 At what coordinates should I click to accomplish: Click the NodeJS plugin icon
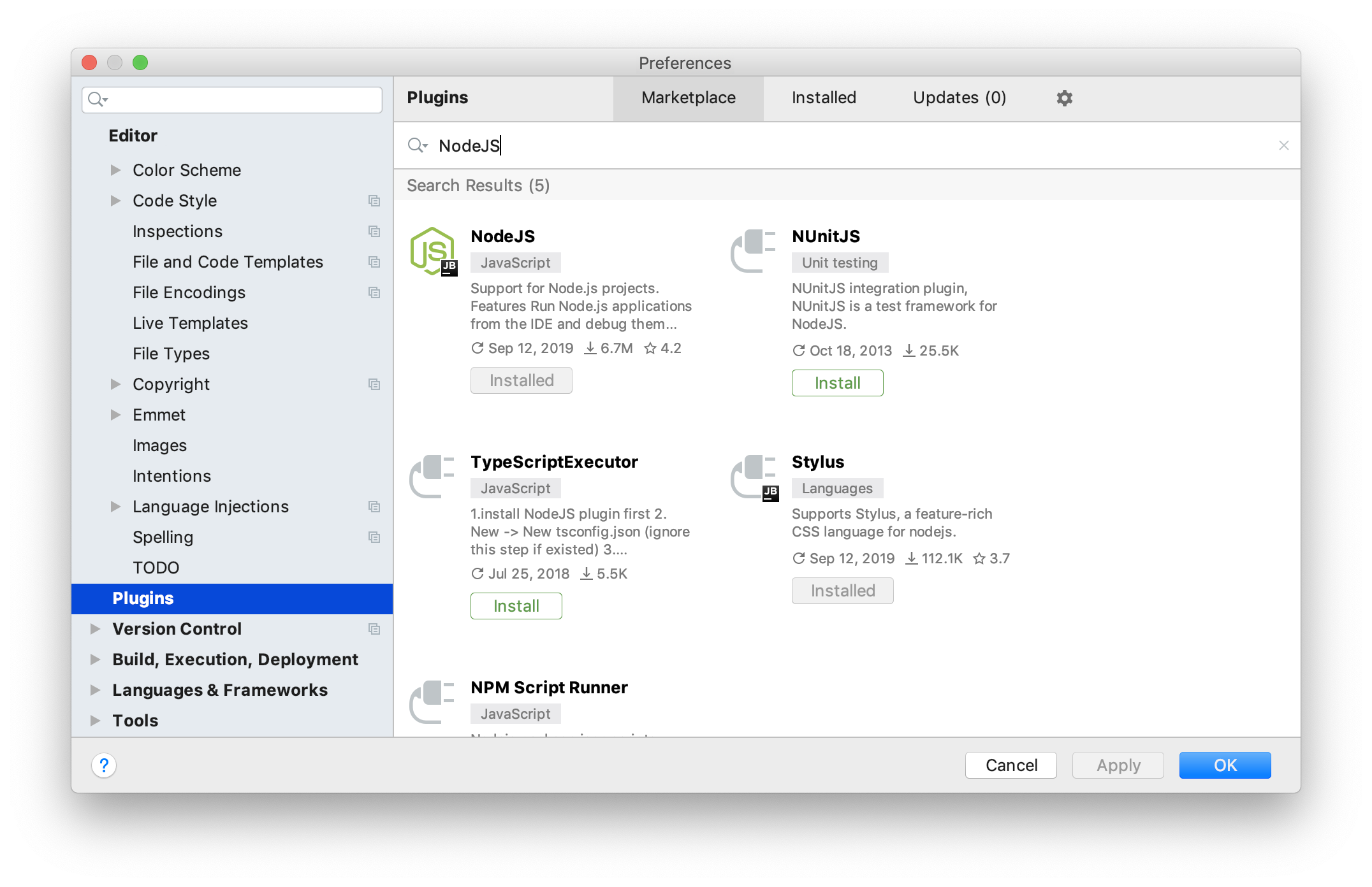(x=432, y=250)
